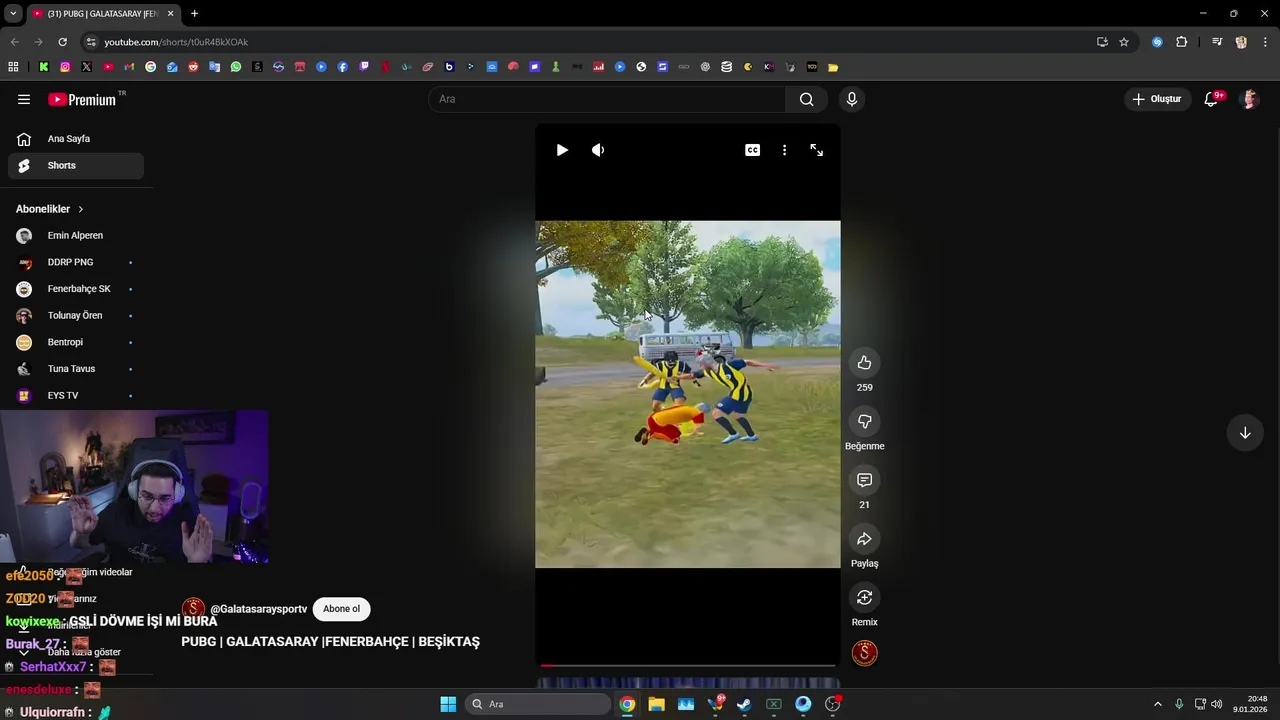Select Shorts in the sidebar

(76, 165)
